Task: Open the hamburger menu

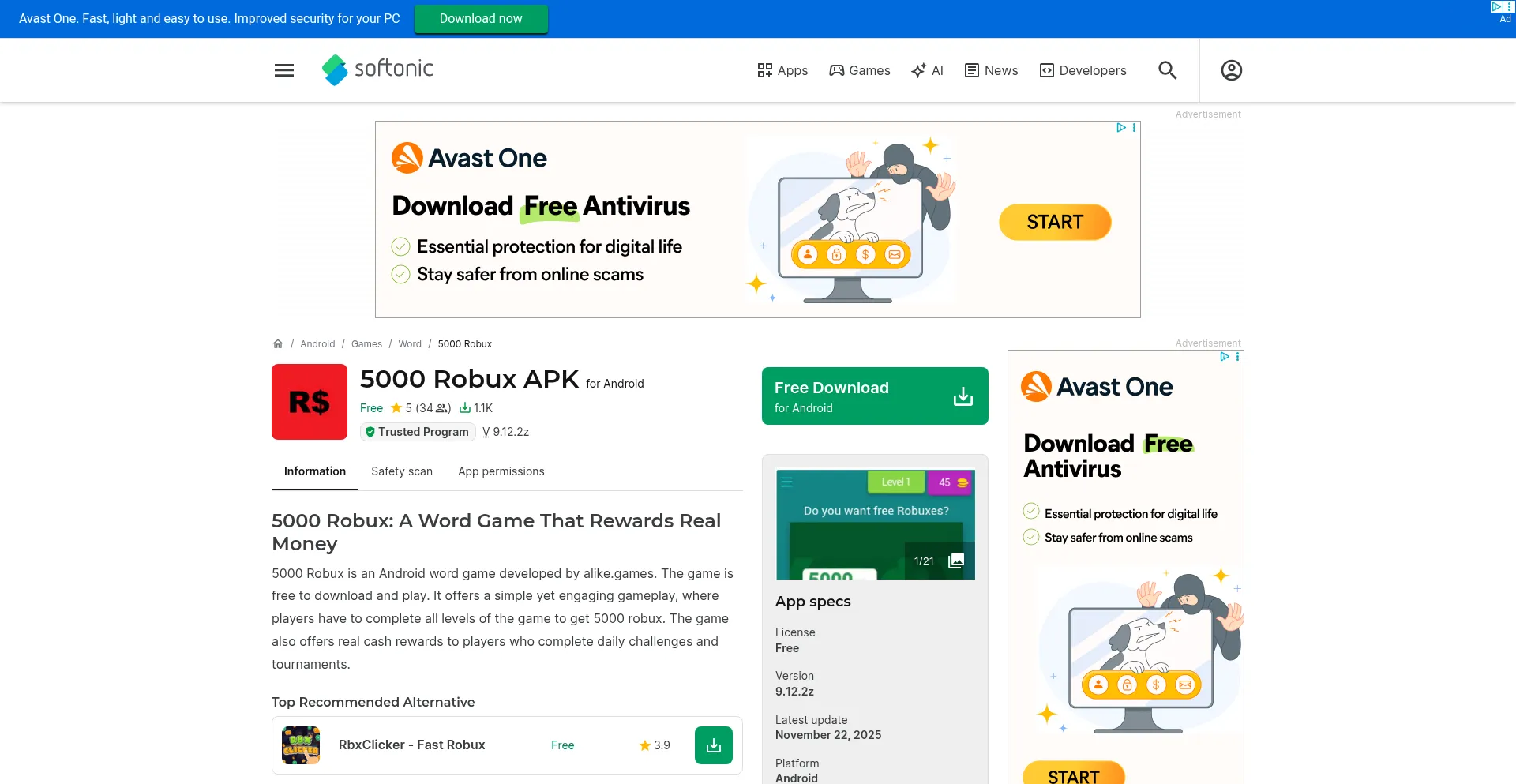Action: click(x=284, y=70)
